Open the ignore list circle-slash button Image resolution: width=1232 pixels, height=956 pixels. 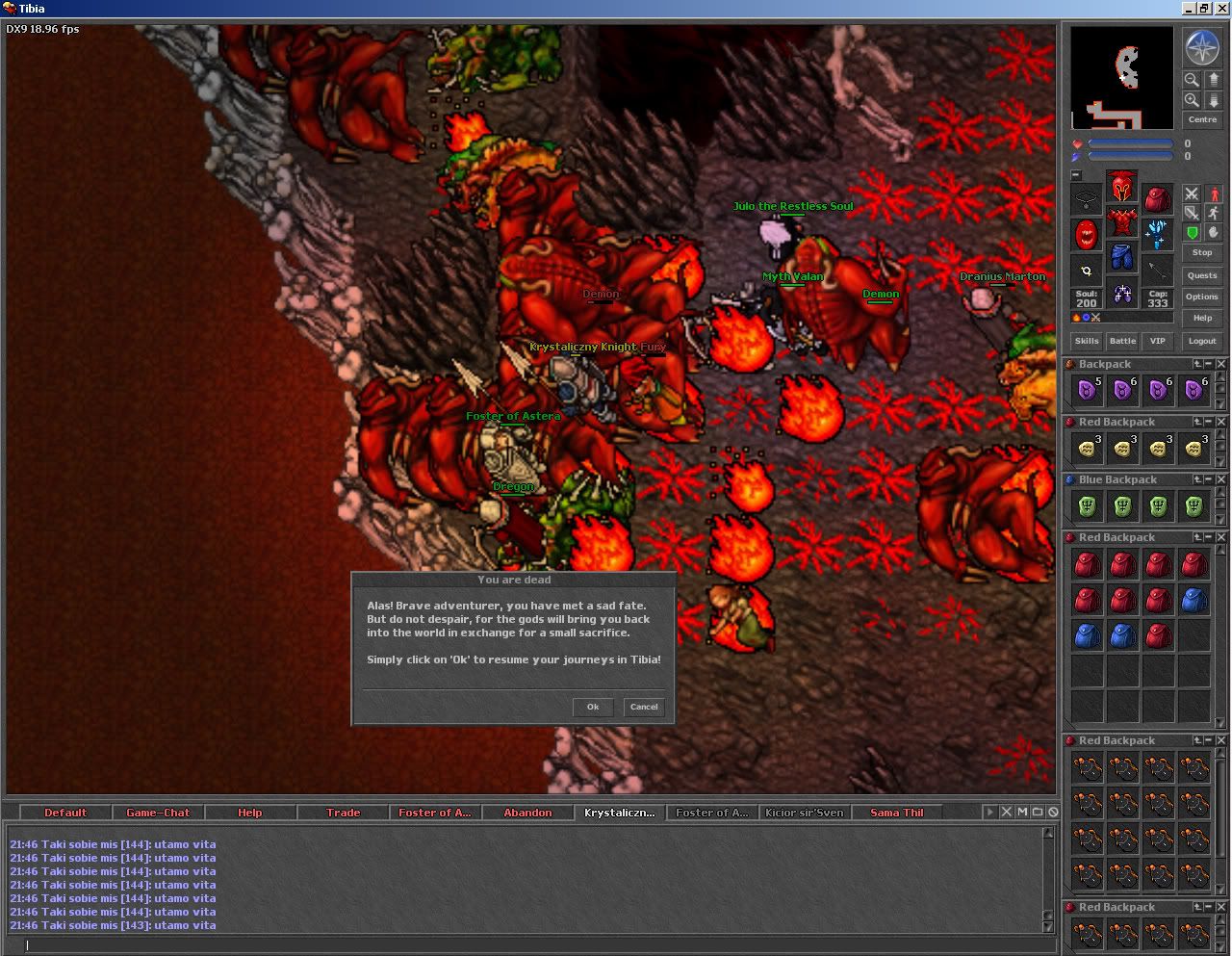[1053, 812]
